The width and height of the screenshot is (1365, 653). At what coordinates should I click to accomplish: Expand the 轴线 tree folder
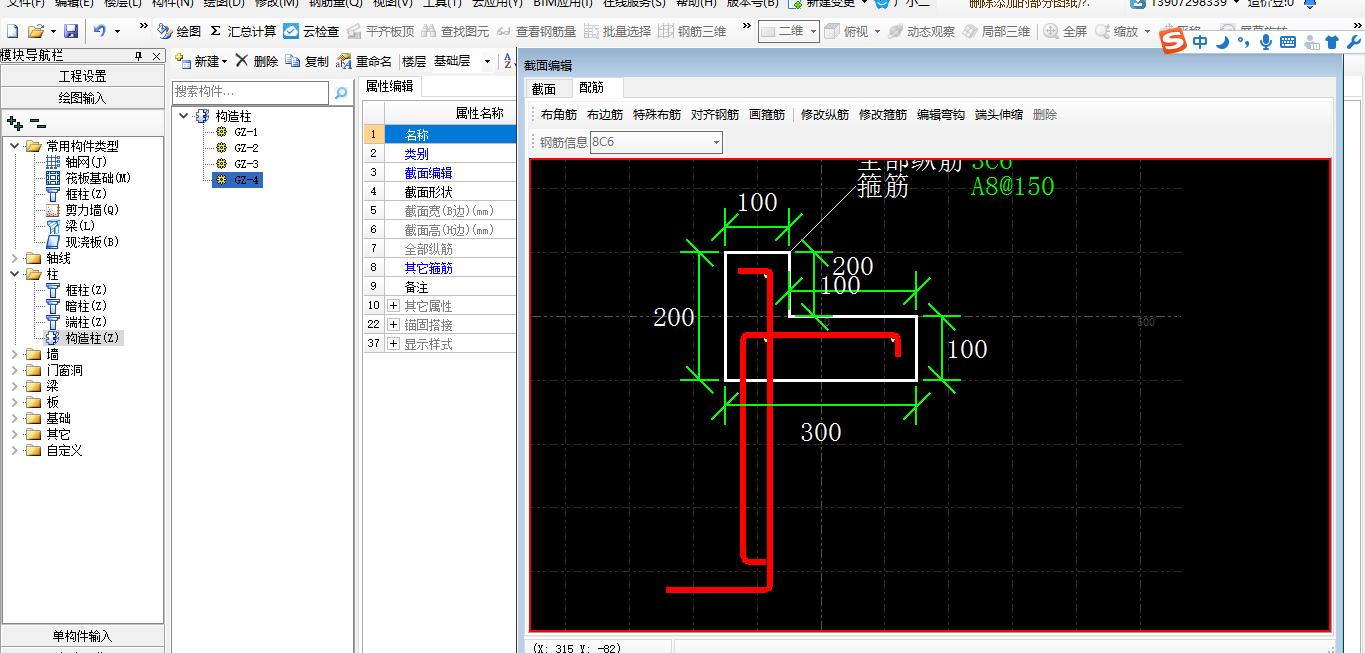(x=15, y=258)
